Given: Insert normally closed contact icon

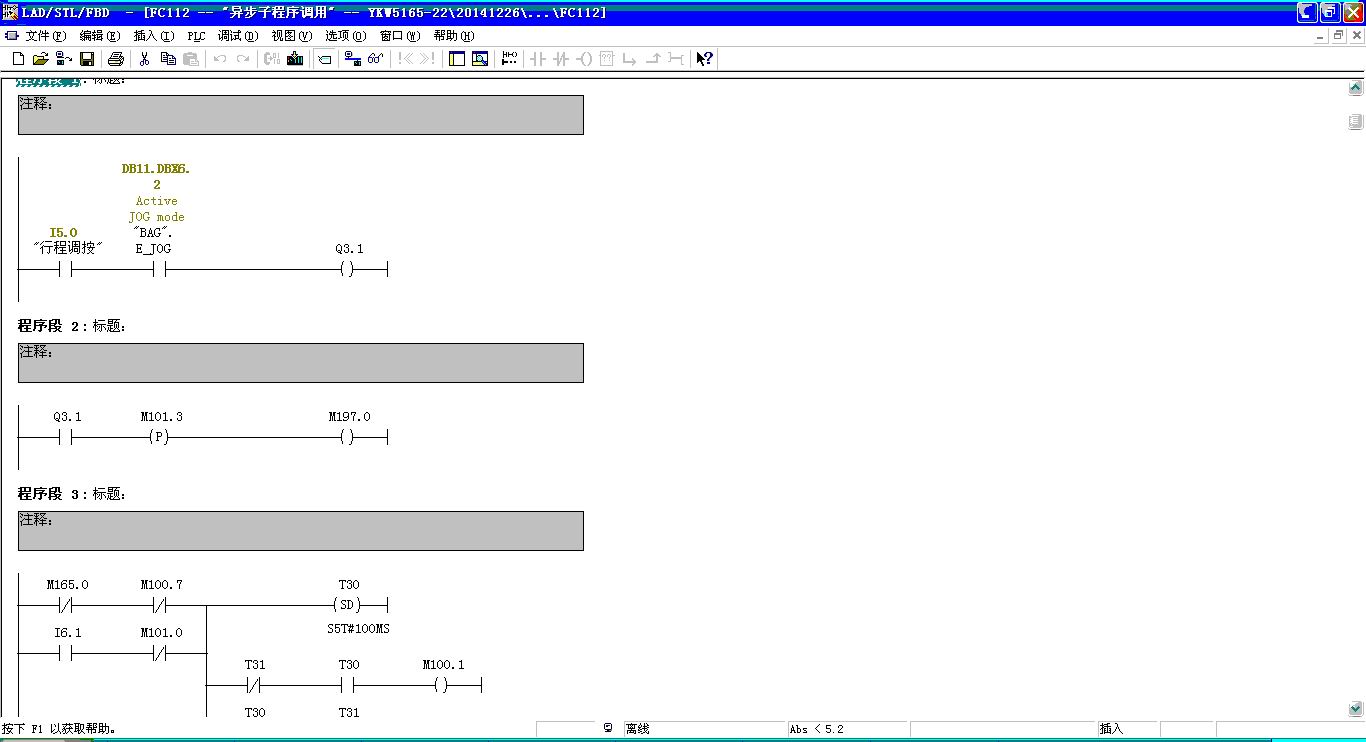Looking at the screenshot, I should point(561,59).
